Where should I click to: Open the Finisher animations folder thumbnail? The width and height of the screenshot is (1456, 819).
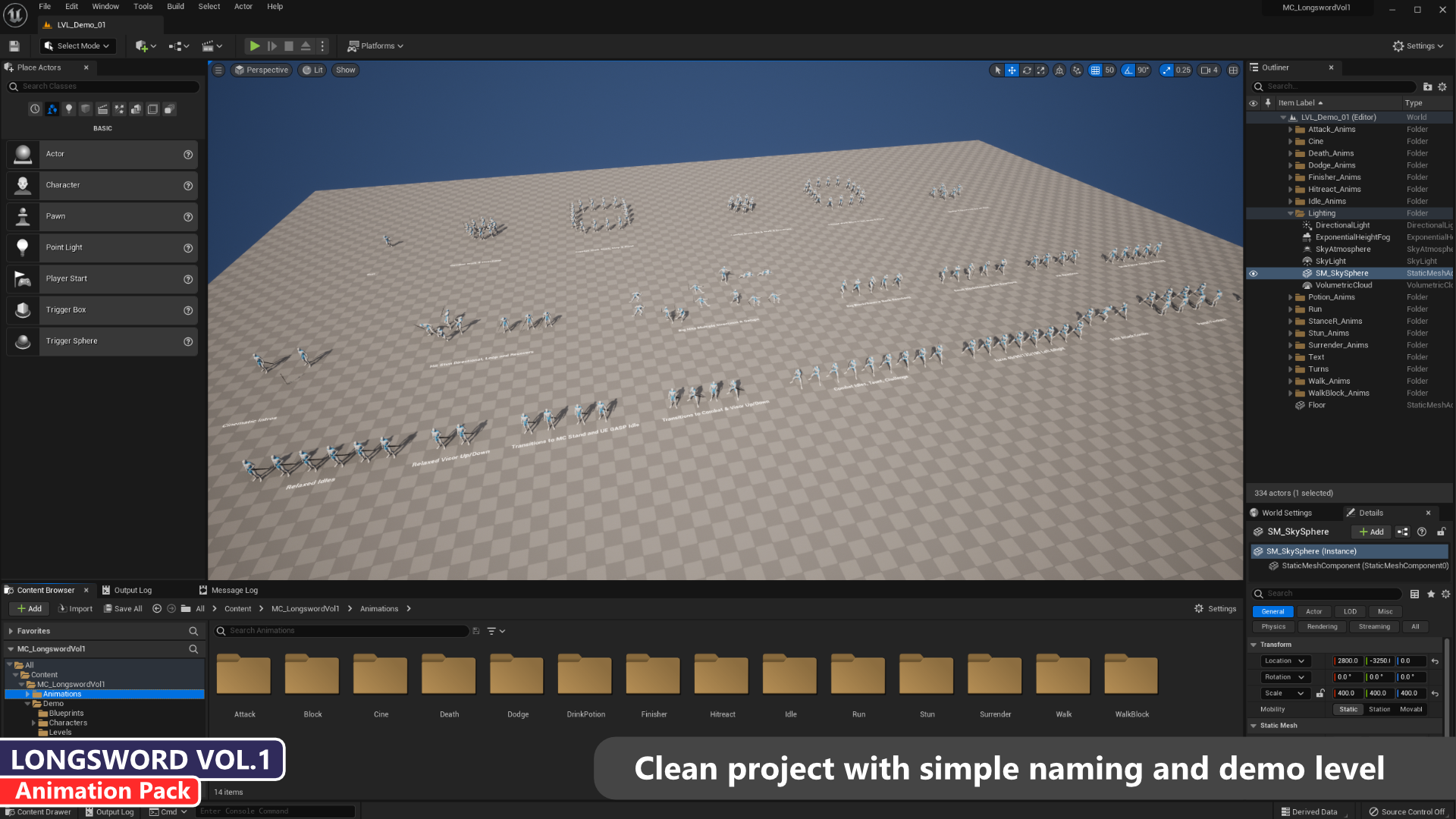(x=653, y=675)
